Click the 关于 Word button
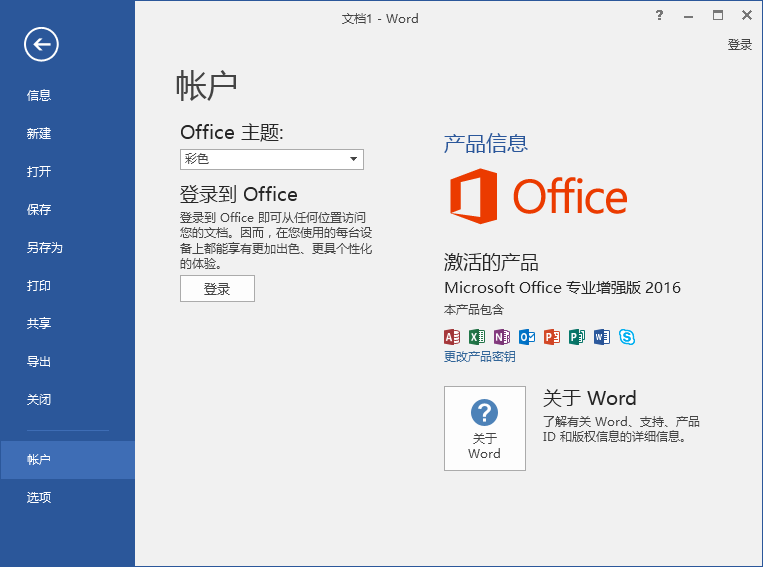The width and height of the screenshot is (763, 567). [x=484, y=428]
